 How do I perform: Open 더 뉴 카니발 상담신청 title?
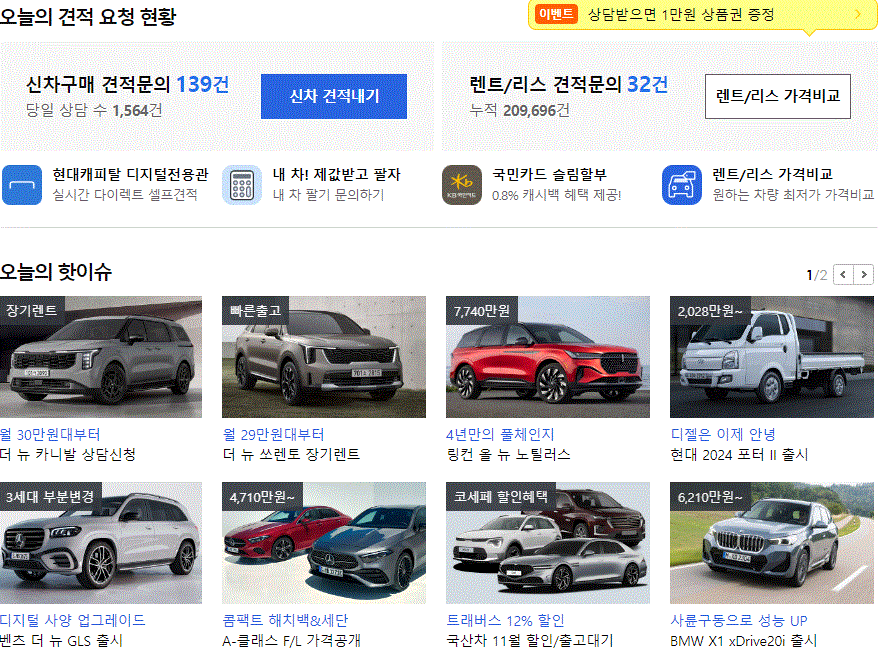67,455
